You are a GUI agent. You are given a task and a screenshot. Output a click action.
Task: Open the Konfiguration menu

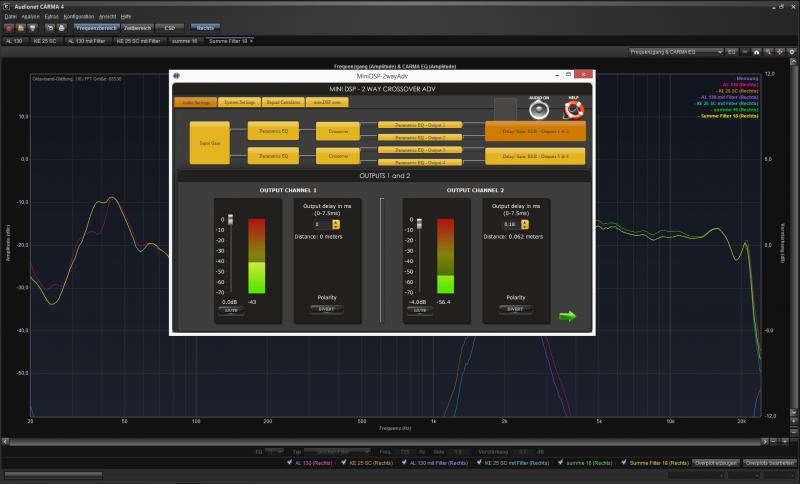coord(78,17)
